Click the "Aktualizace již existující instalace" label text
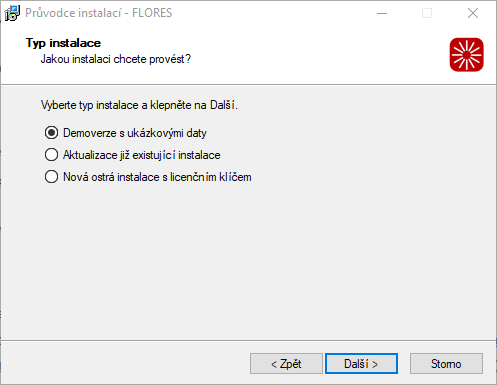The height and width of the screenshot is (385, 497). pyautogui.click(x=142, y=155)
